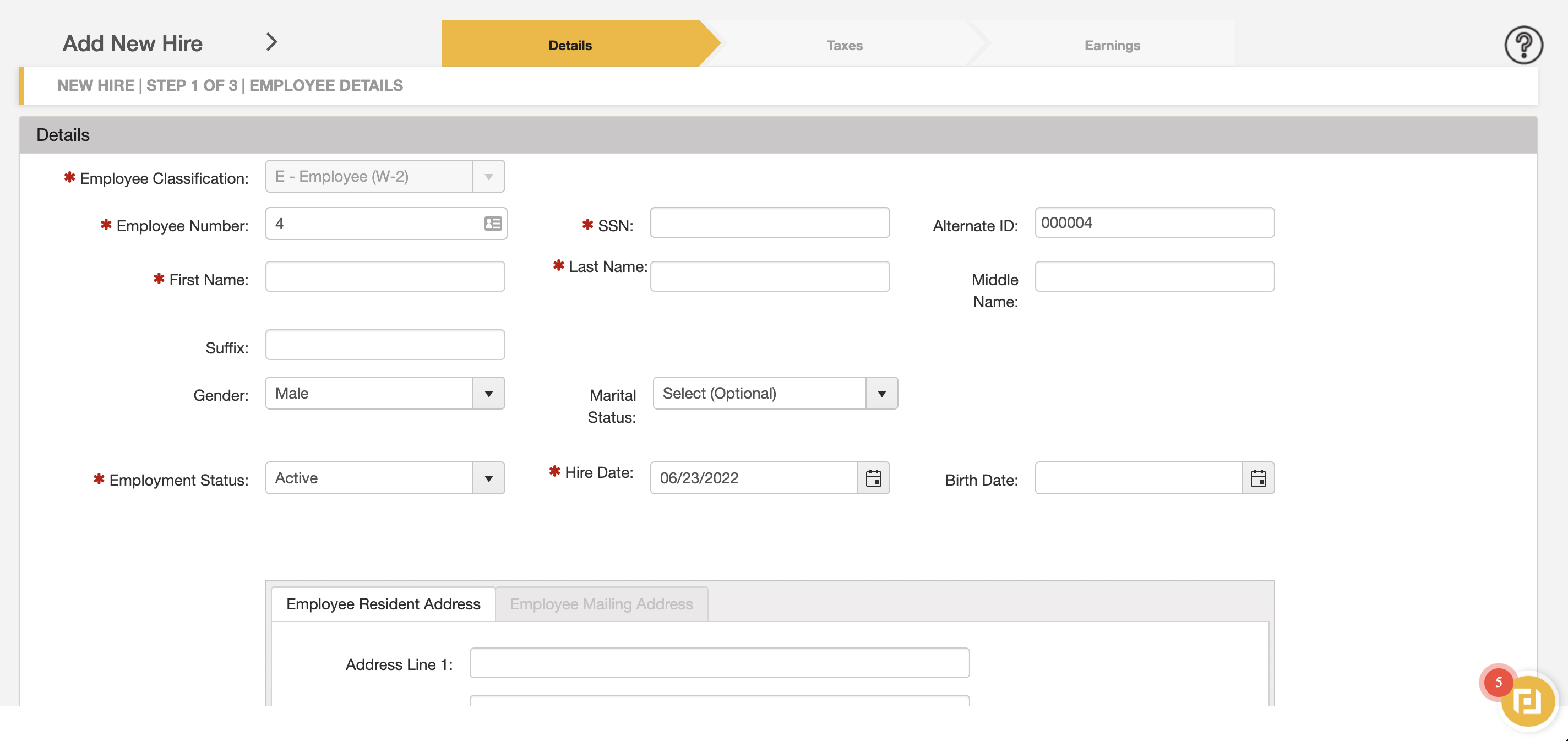Open the chat widget with 5 notifications

[x=1527, y=701]
